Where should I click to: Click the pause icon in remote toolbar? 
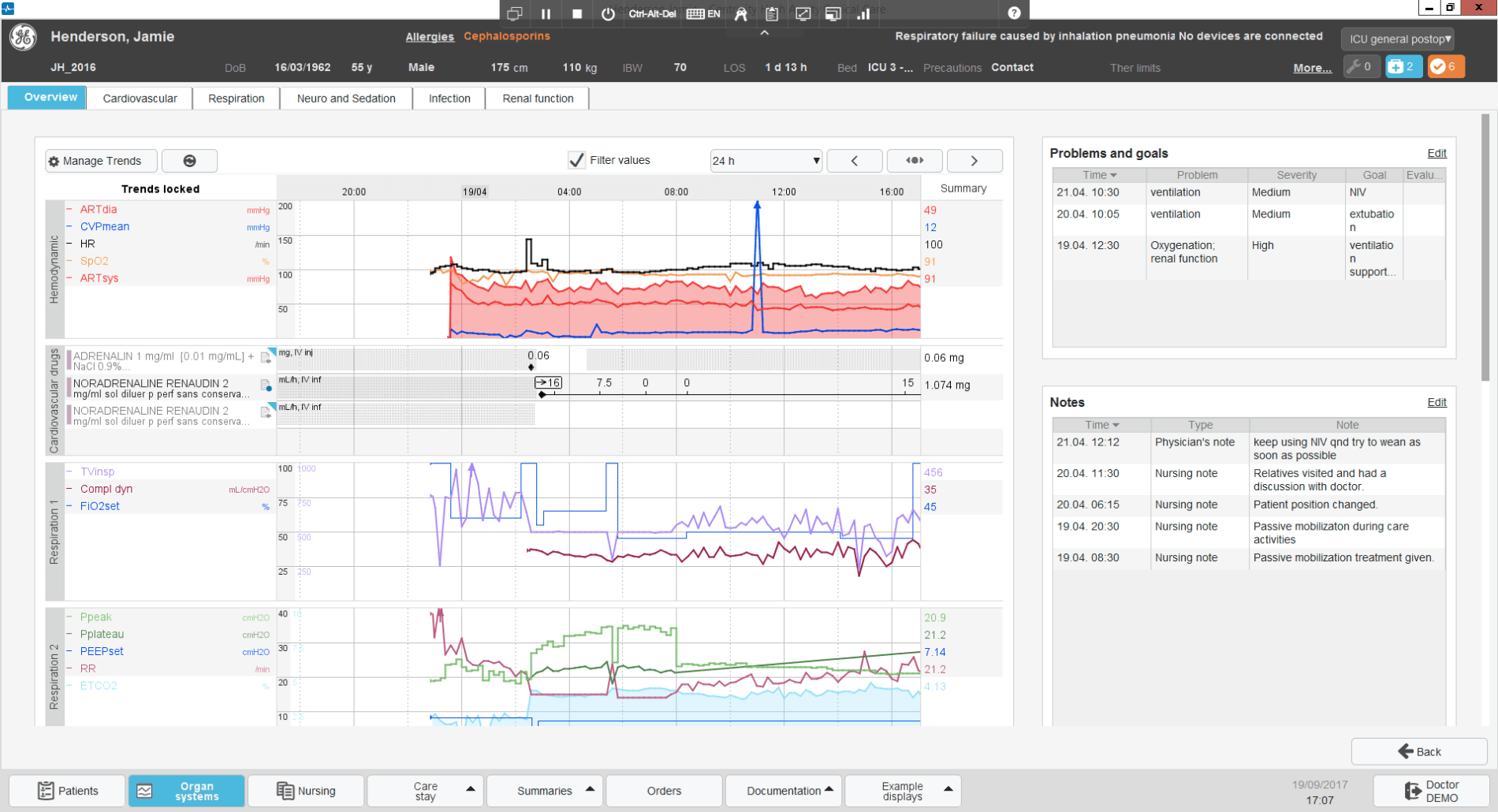coord(546,13)
